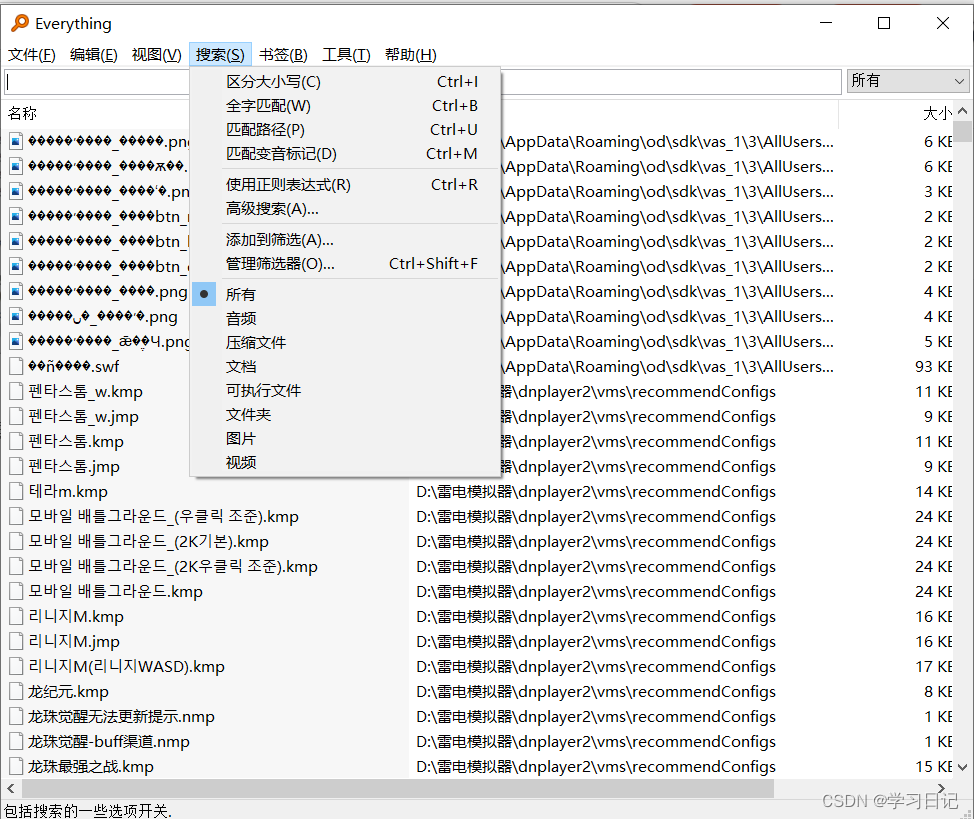Screen dimensions: 974x819
Task: Select file 모바일 배틀그라운드_(우클릭 조준).kmp
Action: [x=163, y=516]
